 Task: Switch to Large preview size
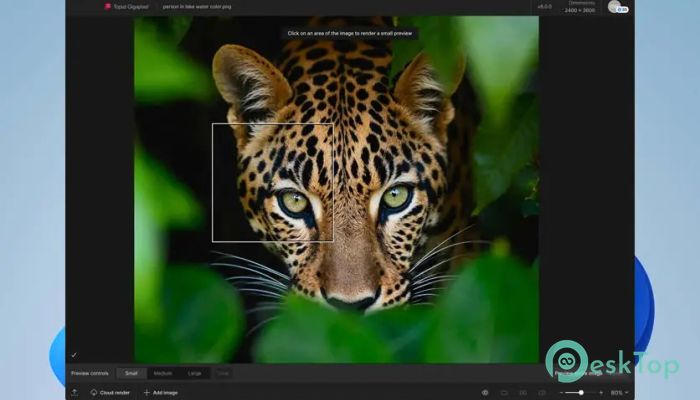coord(194,373)
